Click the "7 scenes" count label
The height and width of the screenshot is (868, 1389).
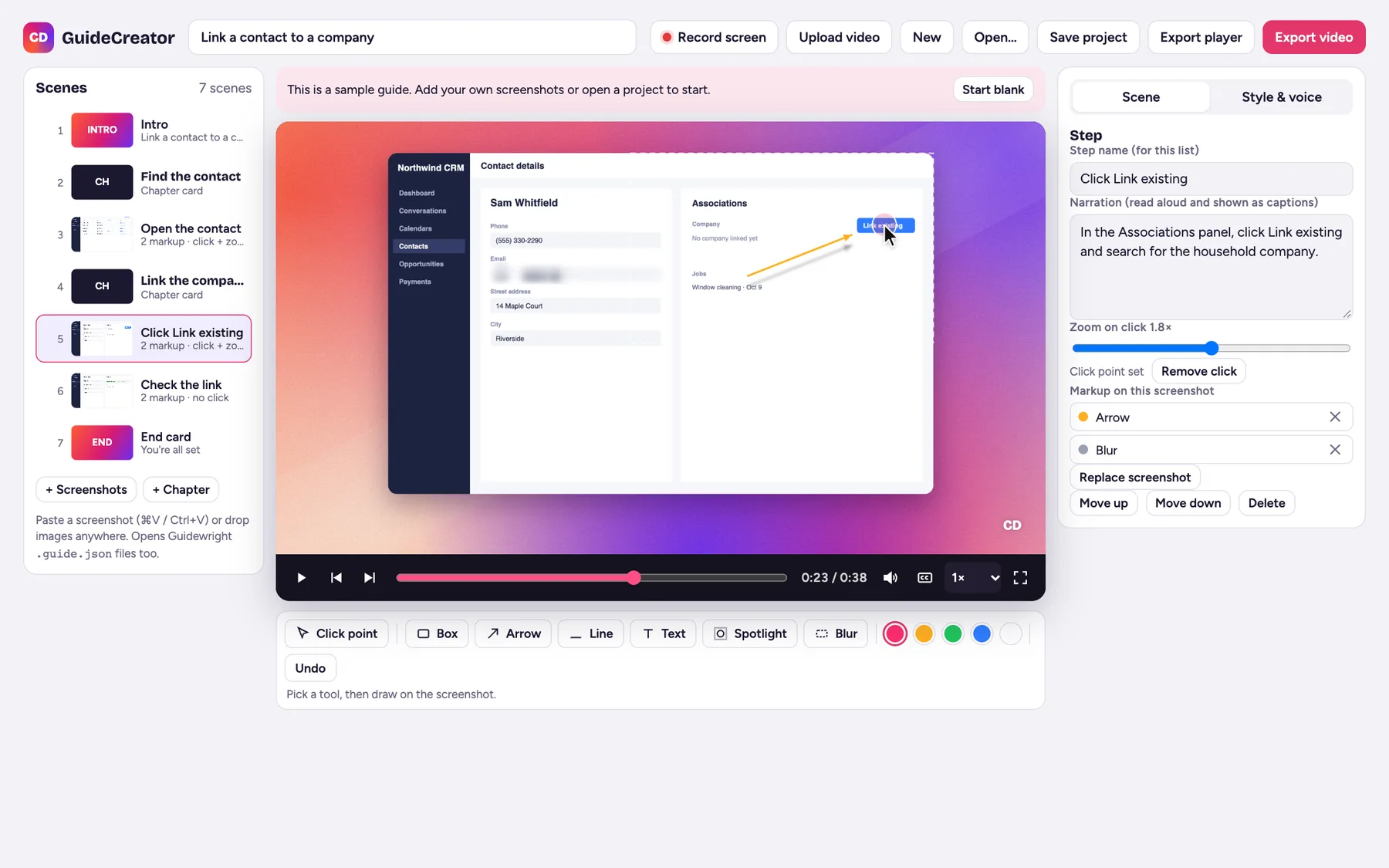[225, 88]
